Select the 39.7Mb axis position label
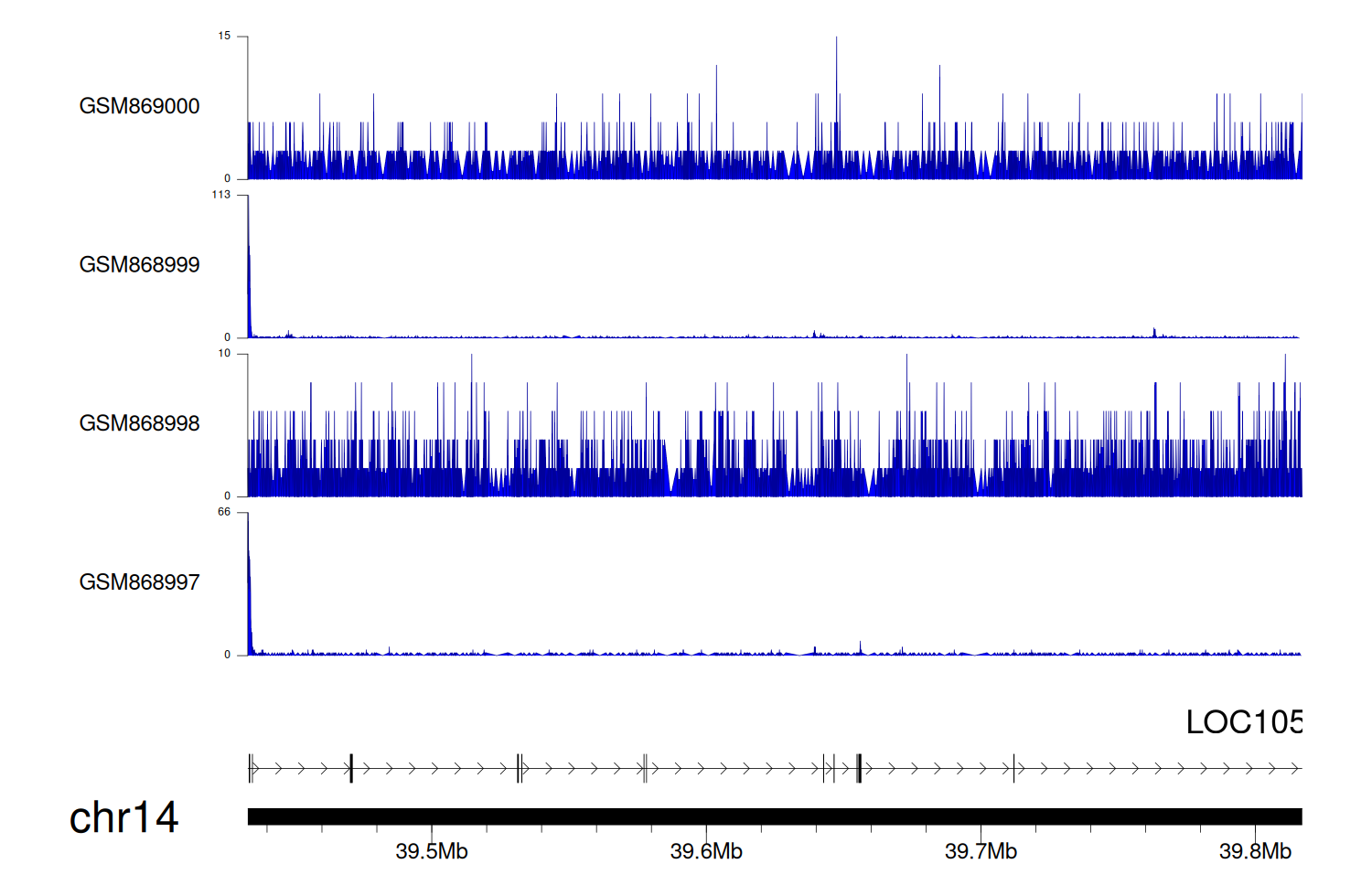This screenshot has width=1372, height=896. click(981, 851)
